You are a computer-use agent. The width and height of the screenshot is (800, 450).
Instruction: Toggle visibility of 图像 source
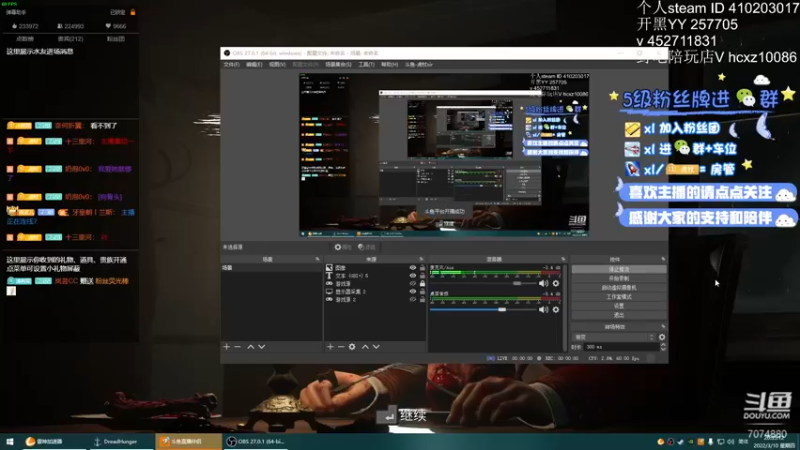(x=413, y=268)
